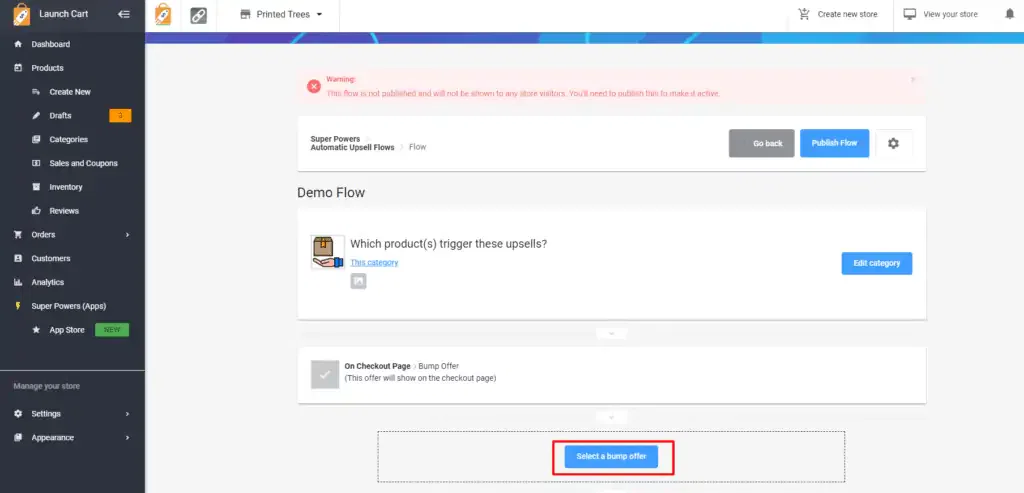1024x493 pixels.
Task: Click Super Powers breadcrumb link
Action: [x=335, y=139]
